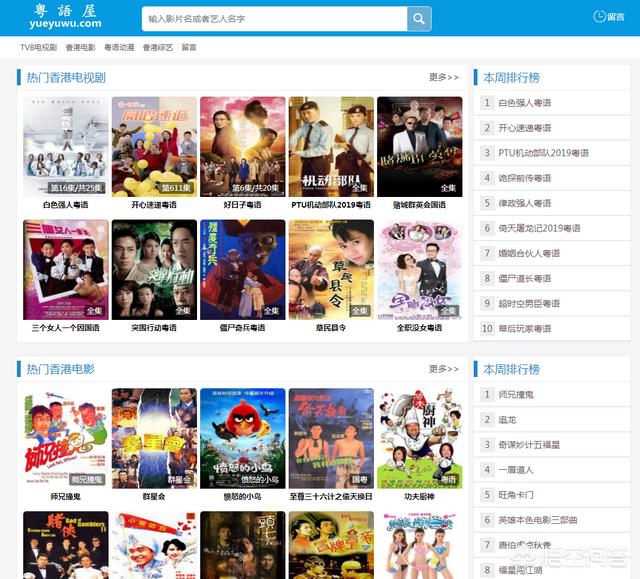
Task: Open the 群星会 movie poster
Action: click(154, 439)
